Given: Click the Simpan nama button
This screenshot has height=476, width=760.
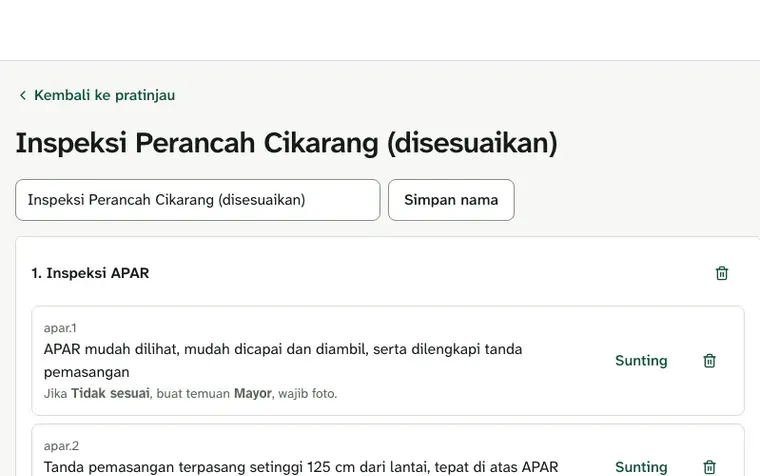Looking at the screenshot, I should (x=451, y=200).
